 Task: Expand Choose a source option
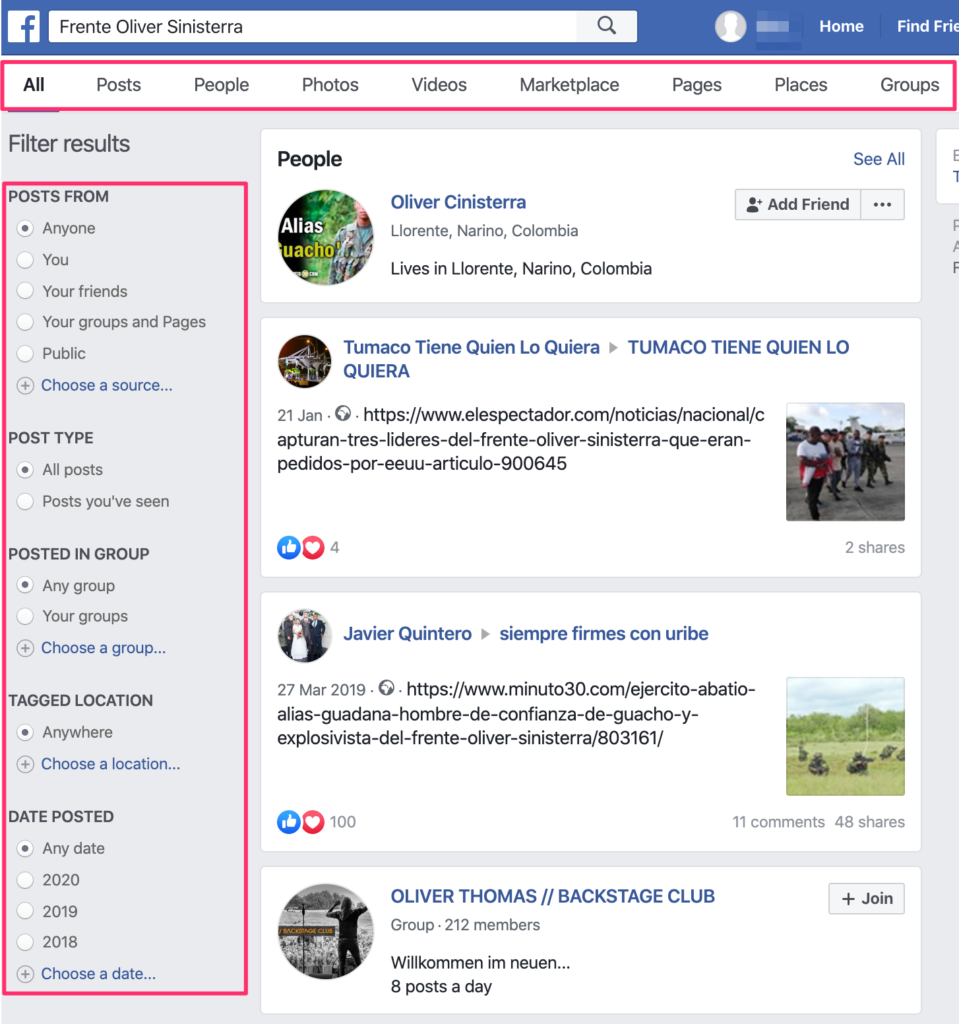pyautogui.click(x=106, y=385)
